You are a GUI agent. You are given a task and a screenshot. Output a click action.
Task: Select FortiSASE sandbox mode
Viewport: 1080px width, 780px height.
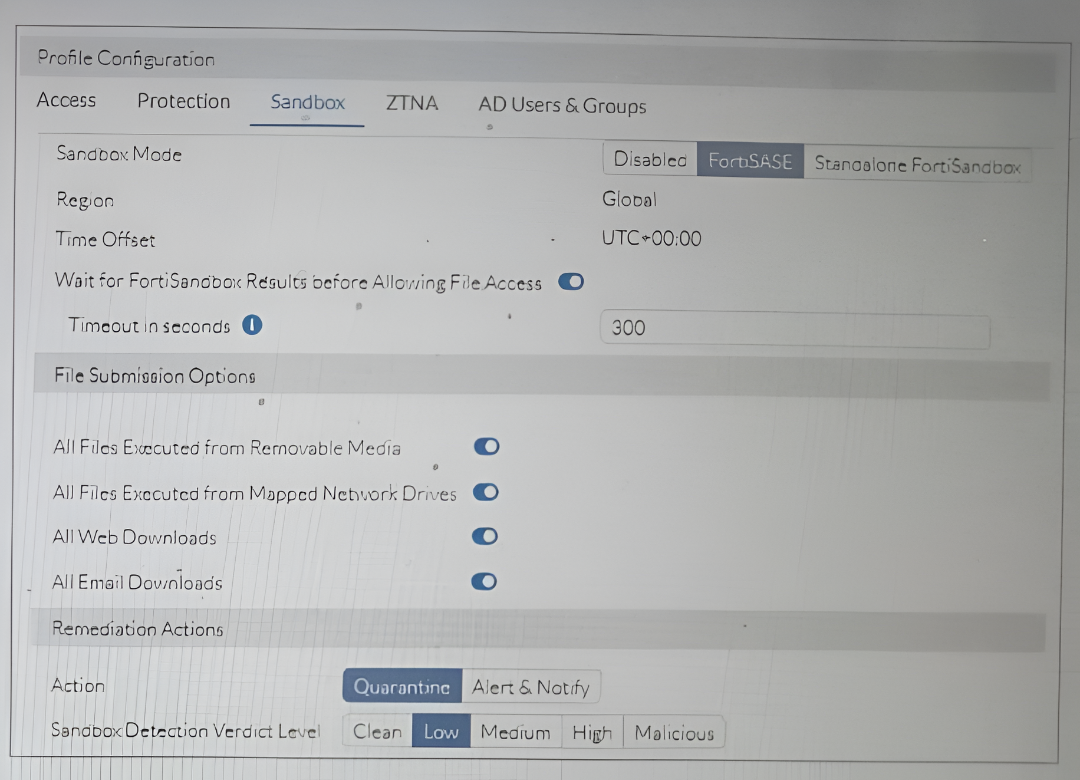pyautogui.click(x=750, y=161)
